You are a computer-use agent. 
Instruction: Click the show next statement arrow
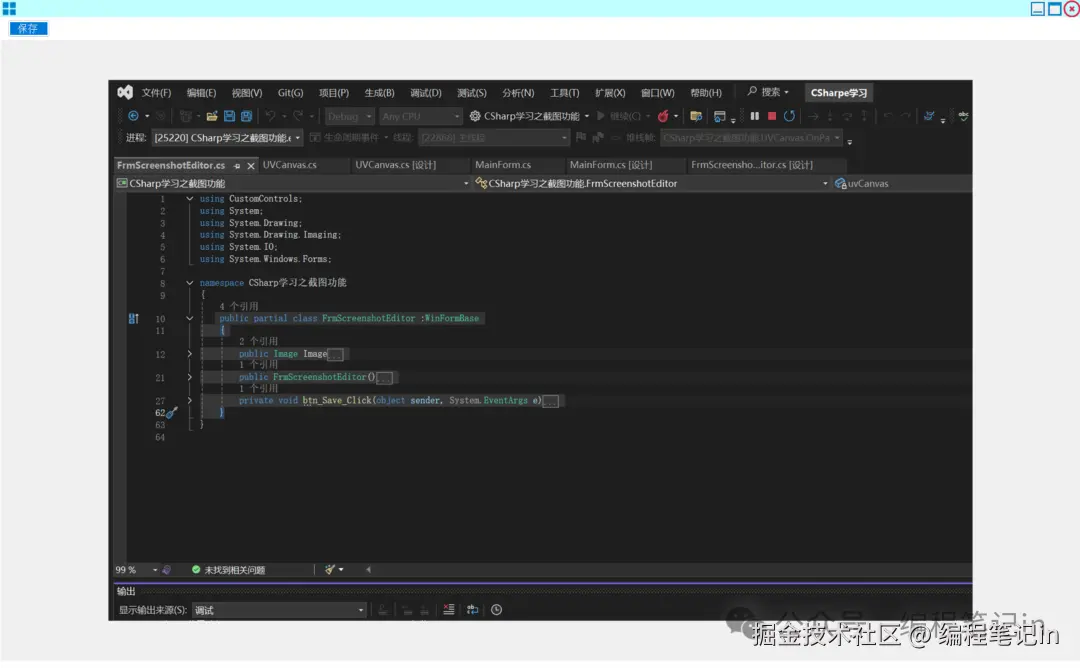tap(813, 116)
